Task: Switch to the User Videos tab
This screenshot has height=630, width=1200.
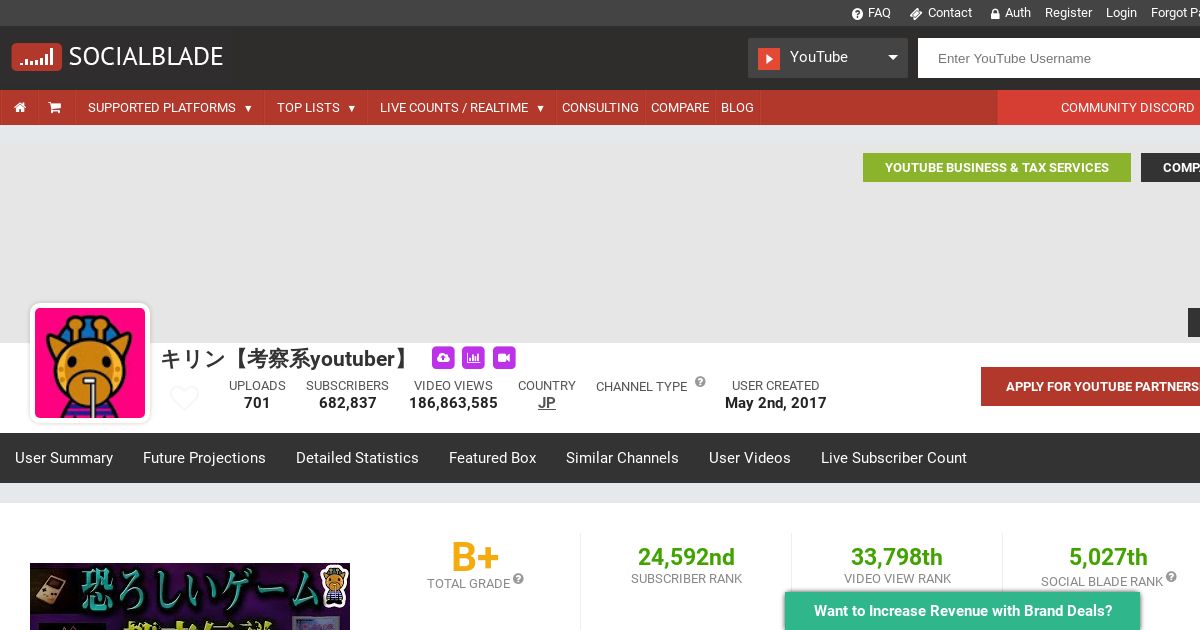Action: tap(750, 458)
